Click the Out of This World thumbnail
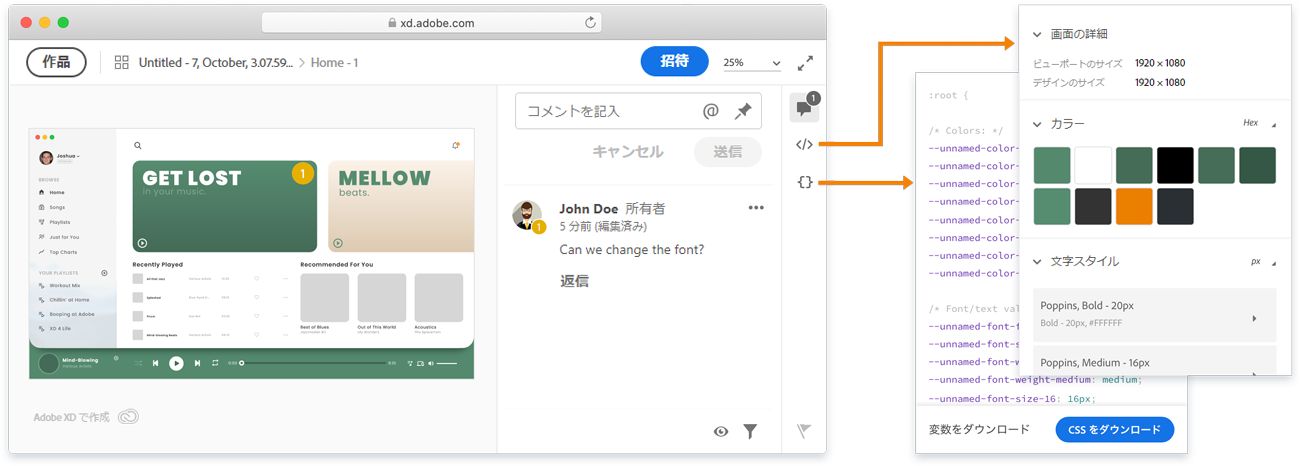 click(382, 297)
